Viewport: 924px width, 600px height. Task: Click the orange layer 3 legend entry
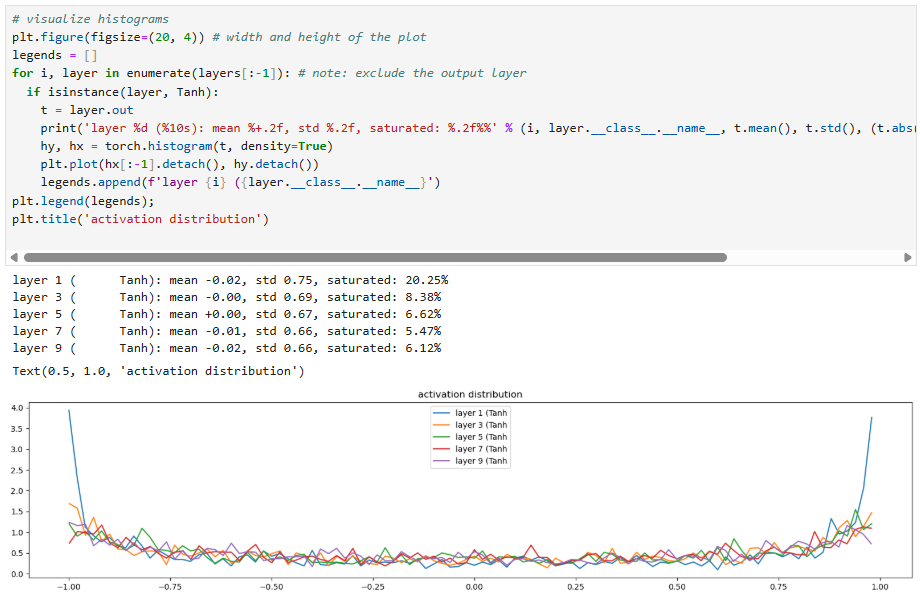coord(480,424)
